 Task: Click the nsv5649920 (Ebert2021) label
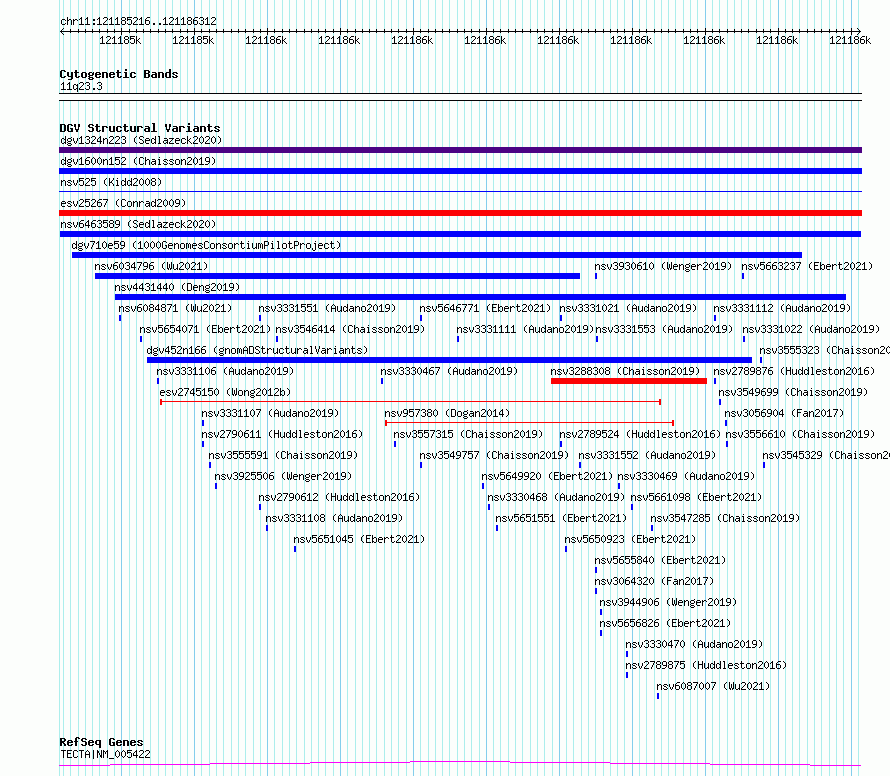pos(547,476)
